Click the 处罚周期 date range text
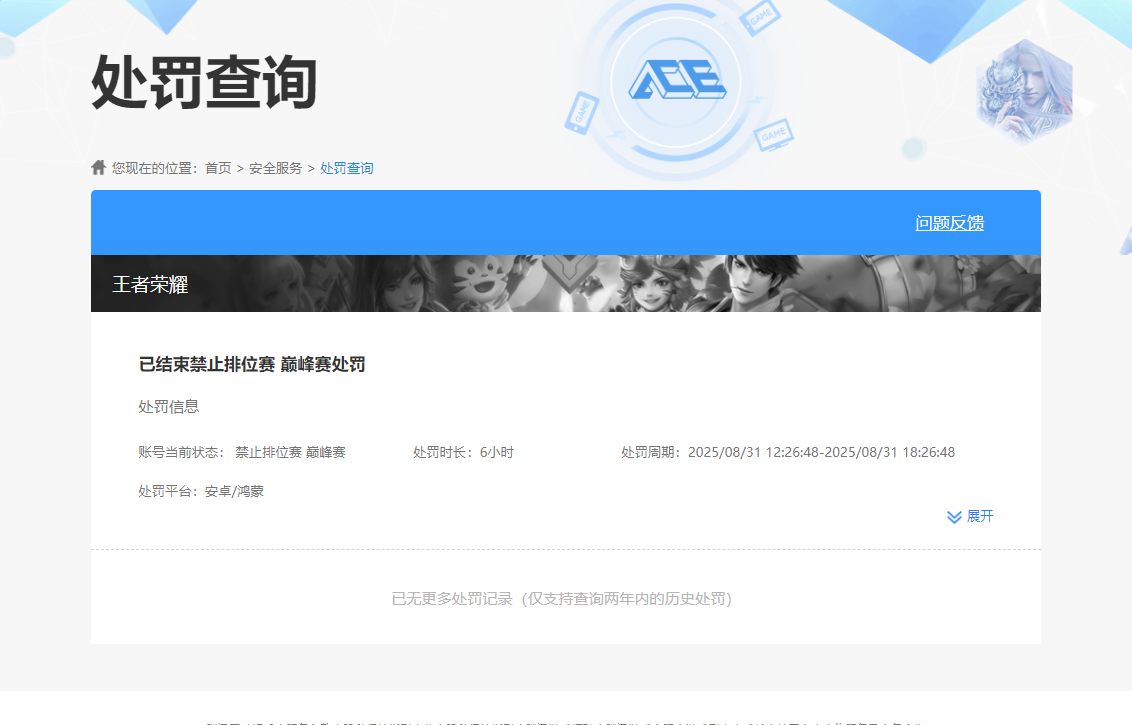The image size is (1132, 725). (x=788, y=451)
